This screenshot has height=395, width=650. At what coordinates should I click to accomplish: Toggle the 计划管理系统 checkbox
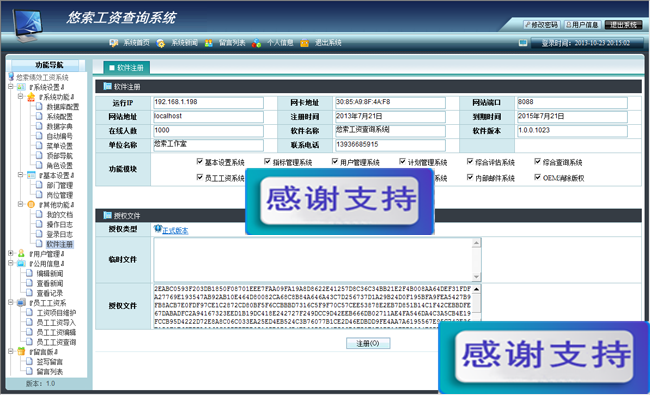pos(403,162)
